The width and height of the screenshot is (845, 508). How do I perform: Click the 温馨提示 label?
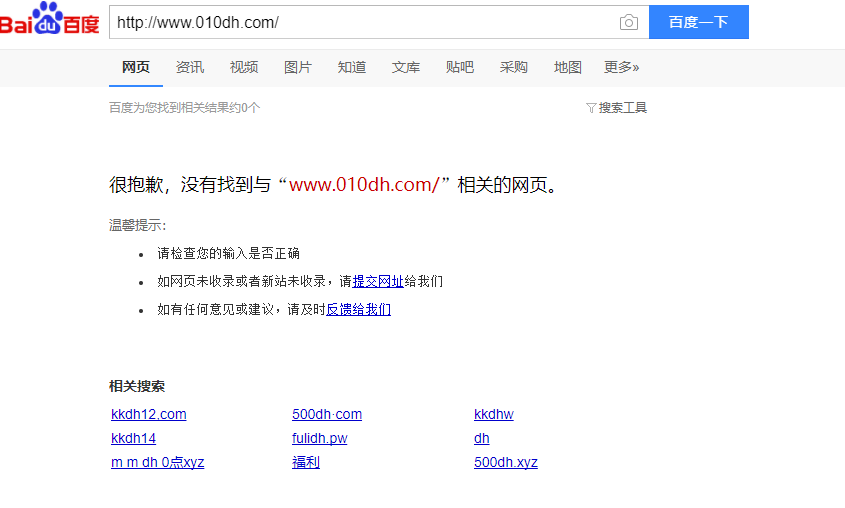137,225
